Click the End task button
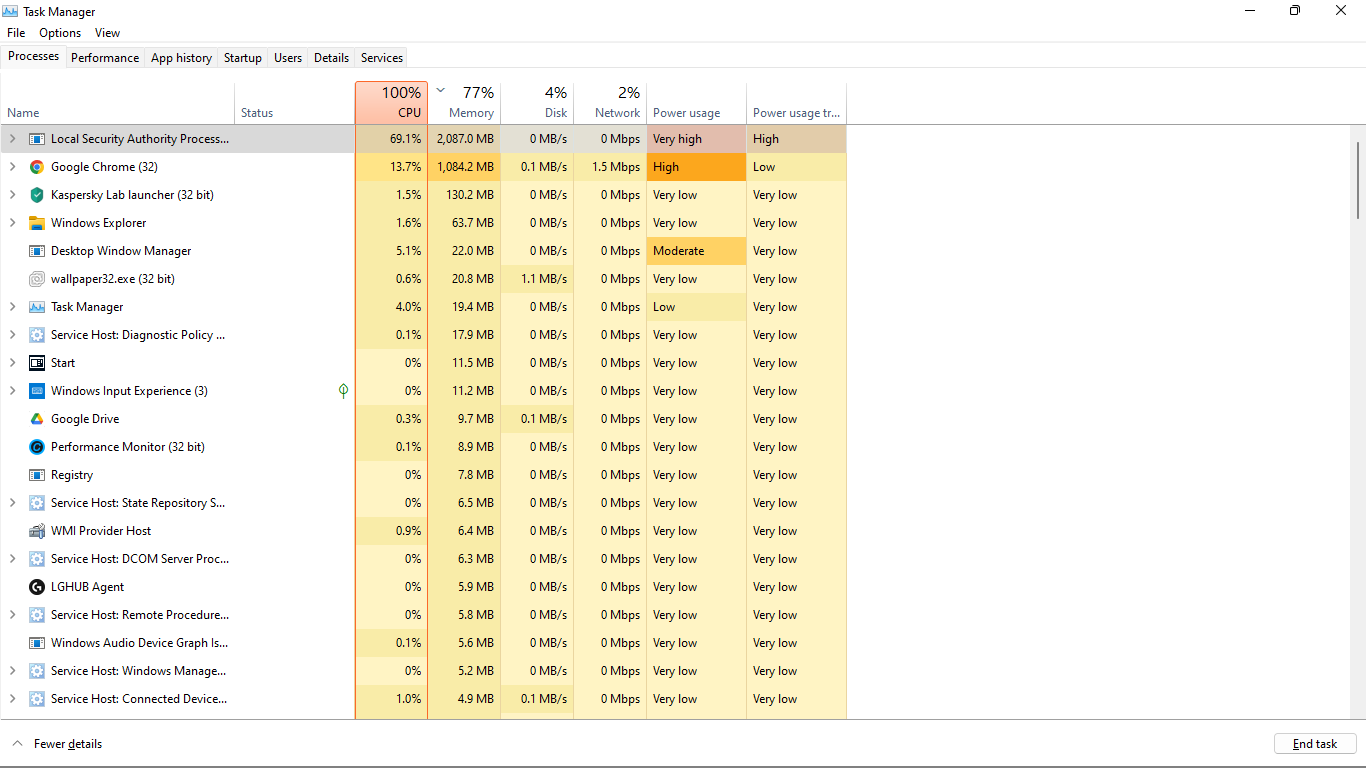This screenshot has width=1366, height=768. pos(1315,744)
